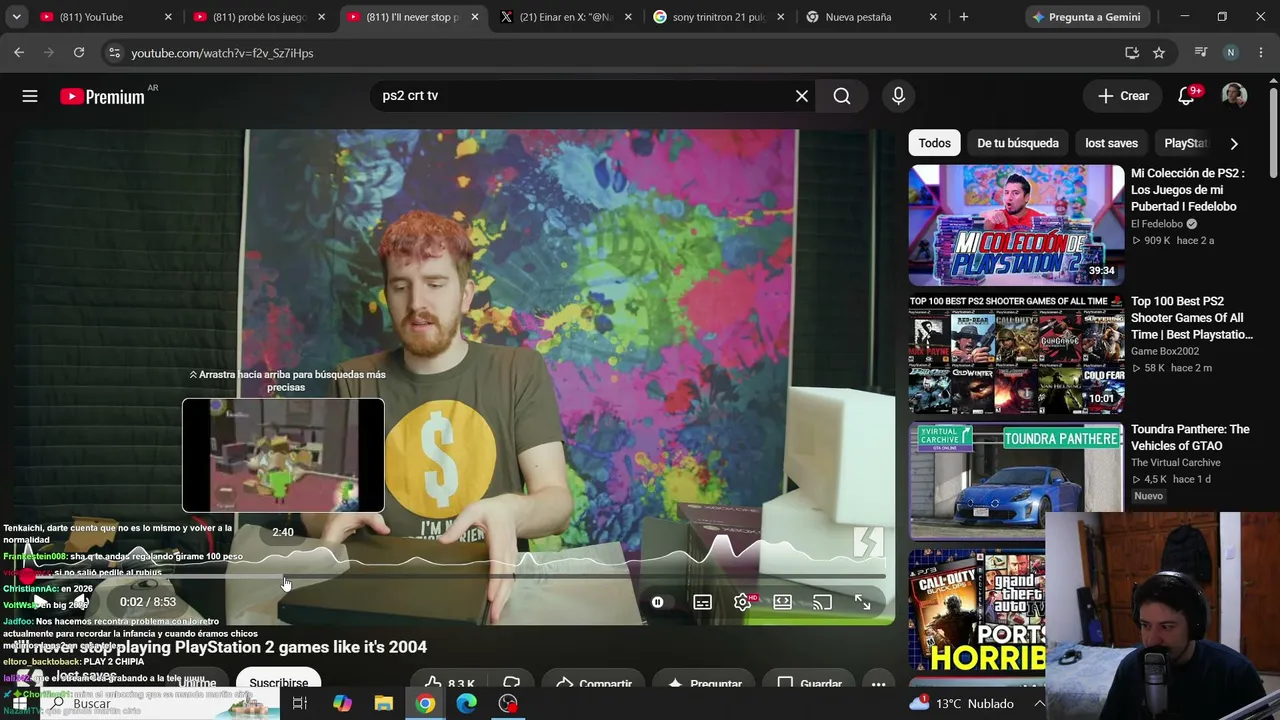Click the Crear button
This screenshot has width=1280, height=720.
(1123, 96)
